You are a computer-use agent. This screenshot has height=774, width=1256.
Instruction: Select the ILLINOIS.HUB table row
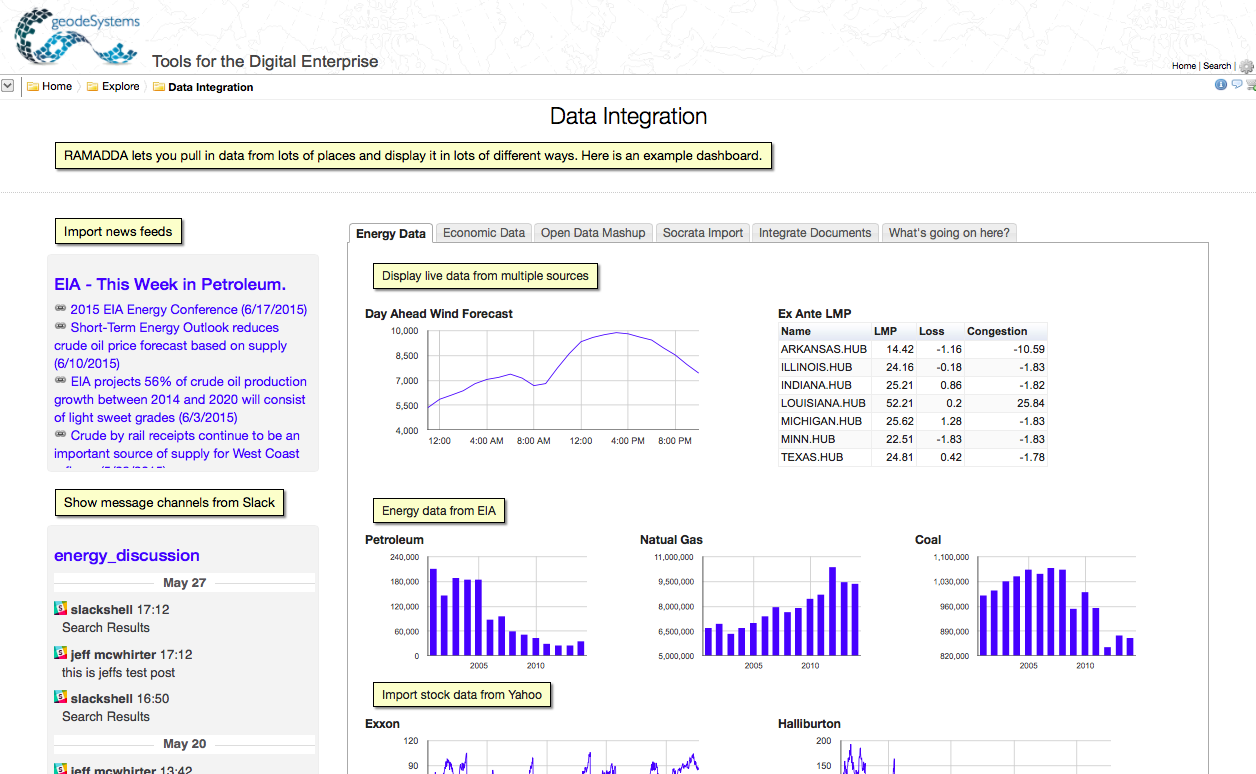[x=913, y=367]
